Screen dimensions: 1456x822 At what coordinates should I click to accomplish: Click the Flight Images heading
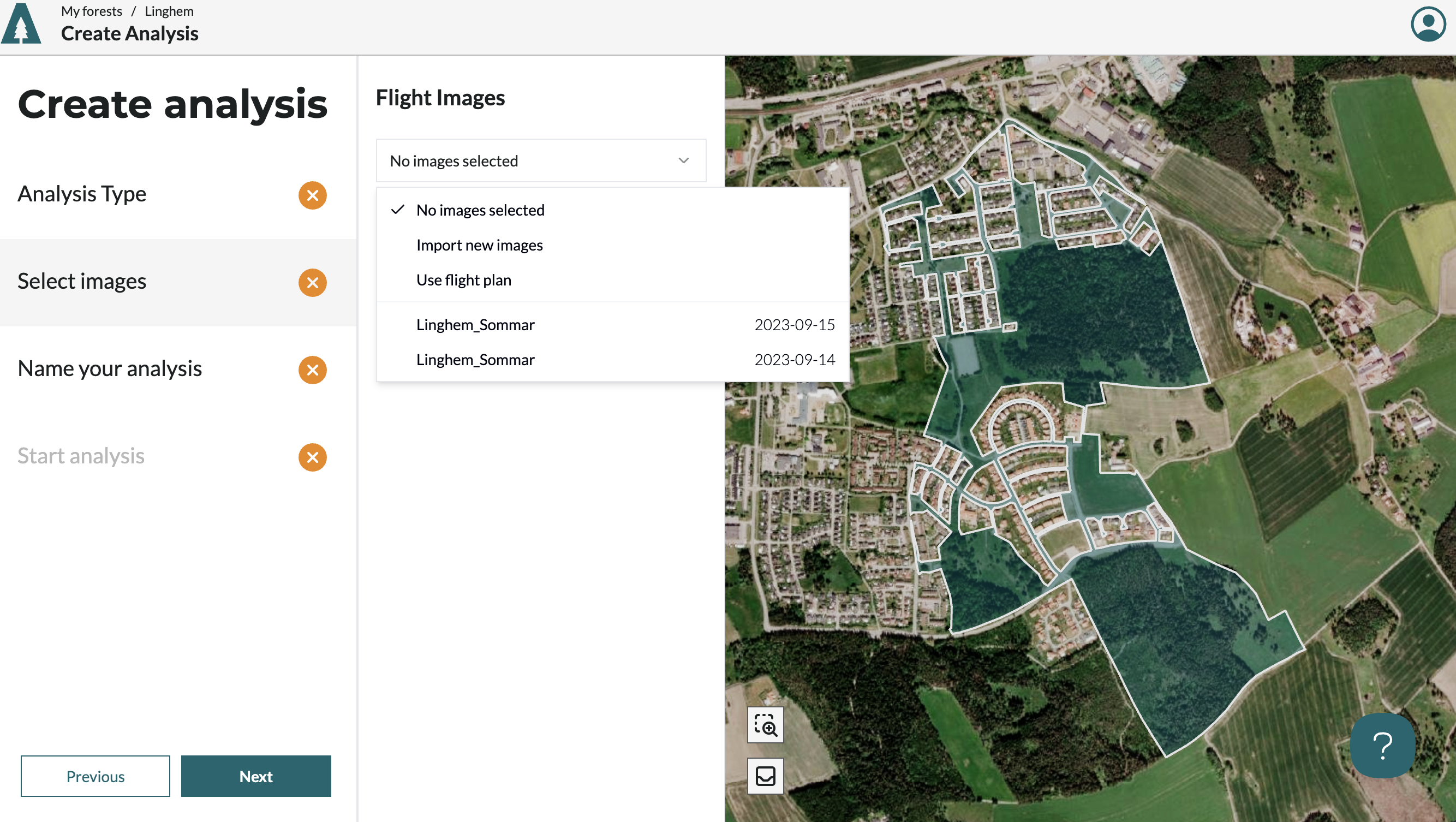[x=440, y=98]
